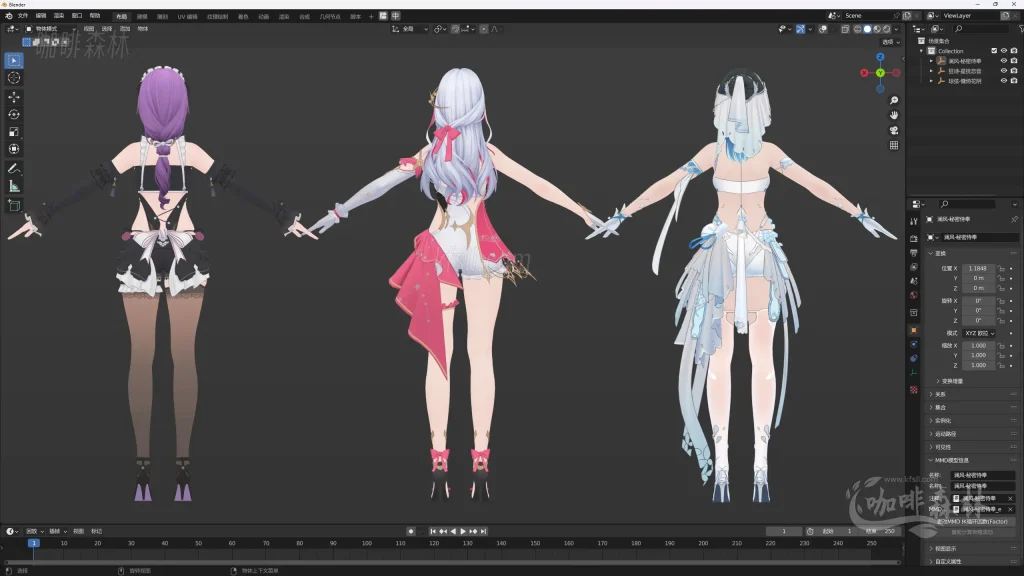Expand the second armature object in outliner

931,71
